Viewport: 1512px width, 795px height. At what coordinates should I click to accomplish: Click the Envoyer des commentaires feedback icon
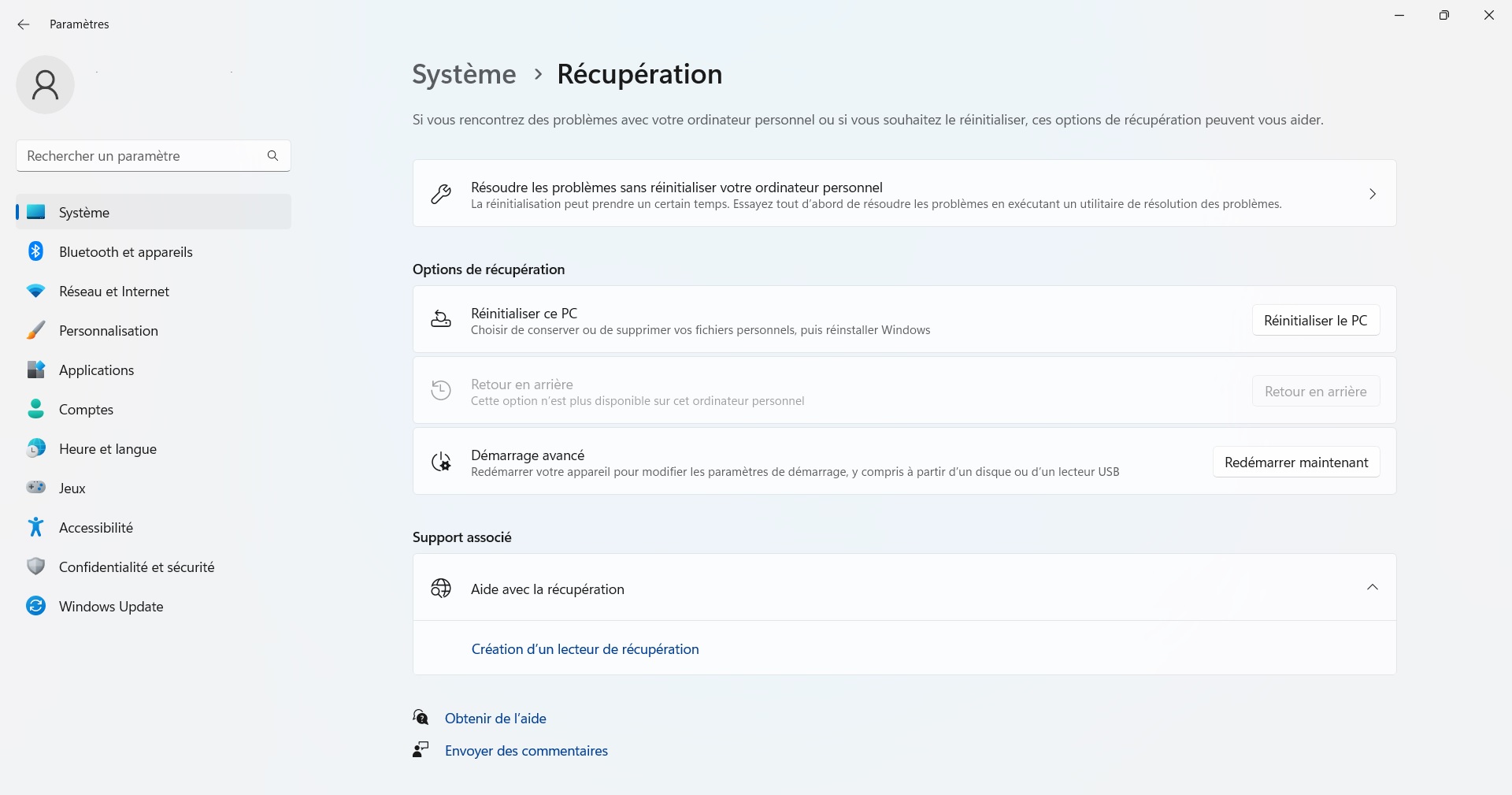[421, 749]
